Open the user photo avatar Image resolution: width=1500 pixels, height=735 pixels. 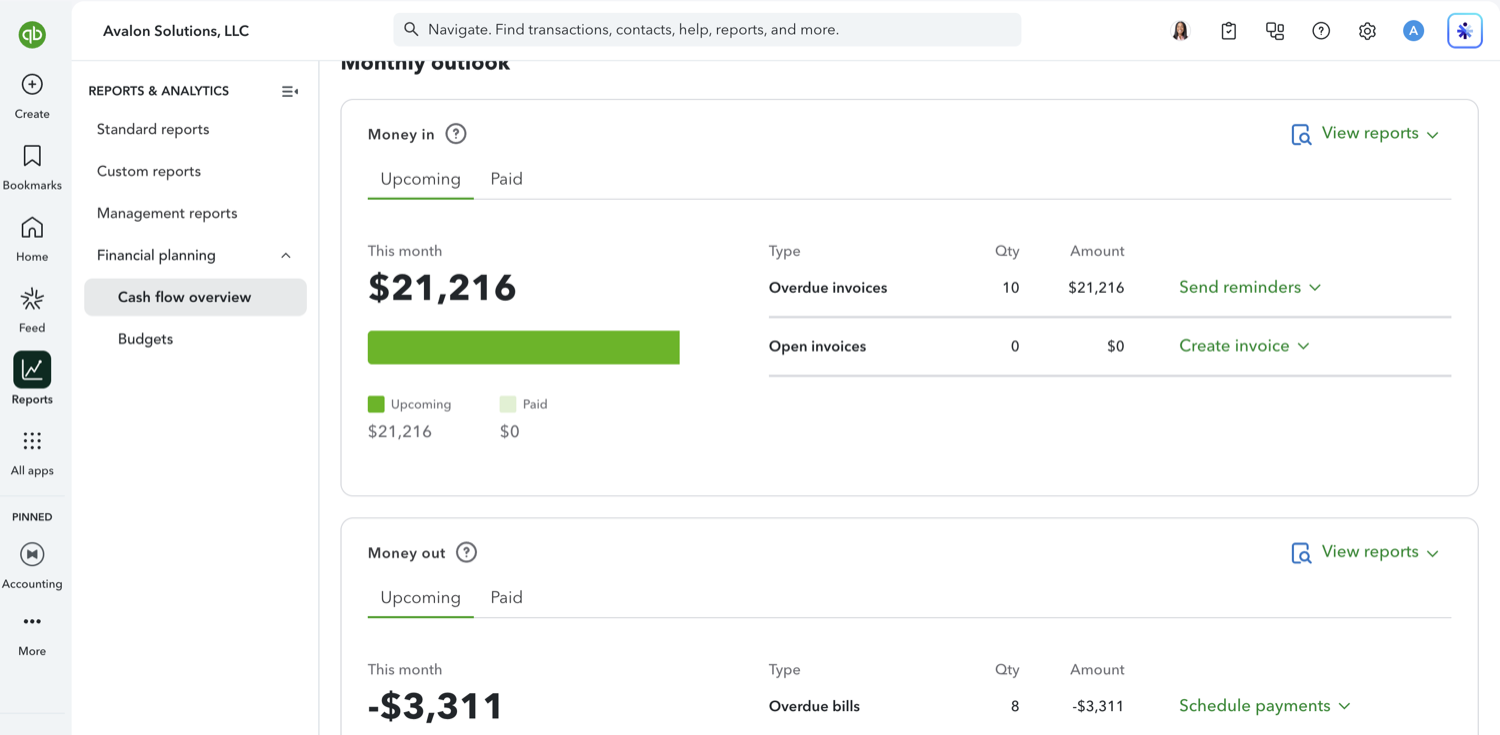click(x=1181, y=31)
